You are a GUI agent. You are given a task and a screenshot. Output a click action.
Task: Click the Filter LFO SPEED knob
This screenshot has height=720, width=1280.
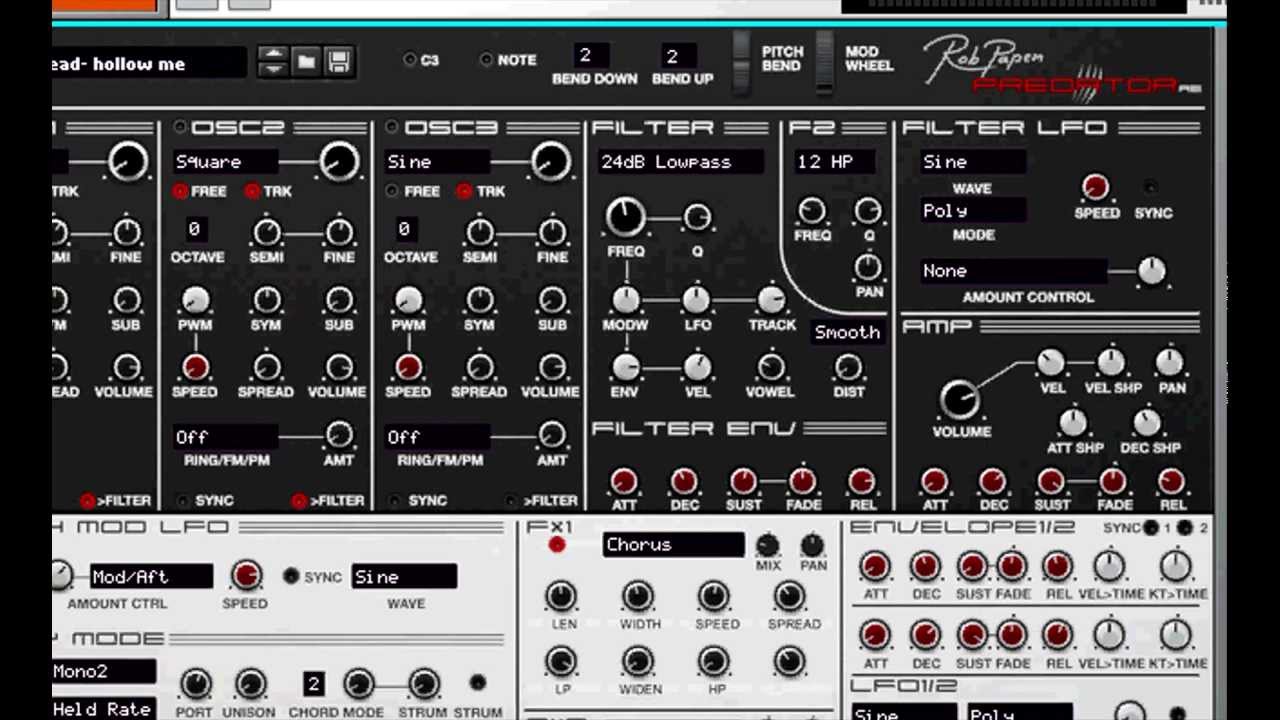click(1096, 186)
